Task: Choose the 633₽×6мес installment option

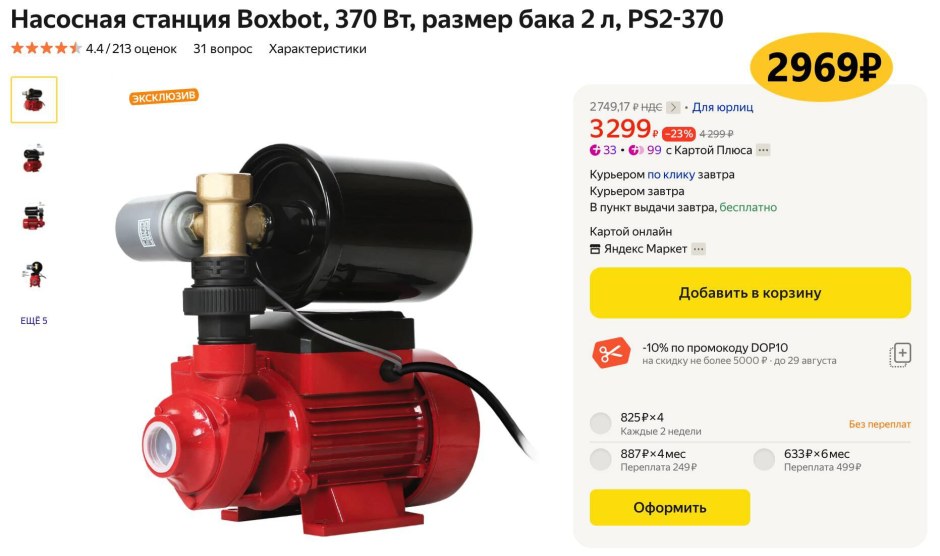Action: [x=764, y=459]
